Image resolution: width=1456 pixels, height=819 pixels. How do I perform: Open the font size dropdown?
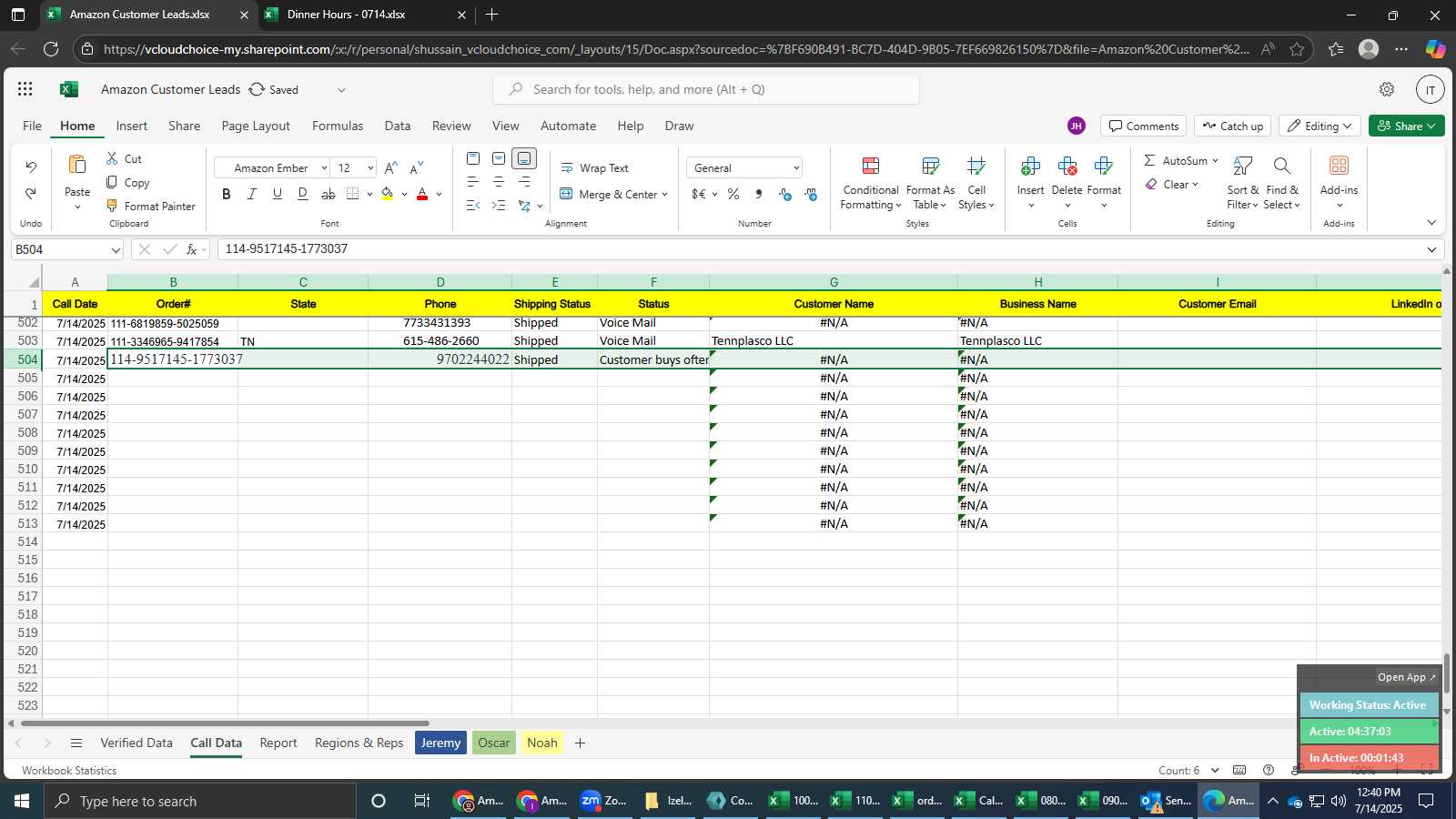coord(370,168)
